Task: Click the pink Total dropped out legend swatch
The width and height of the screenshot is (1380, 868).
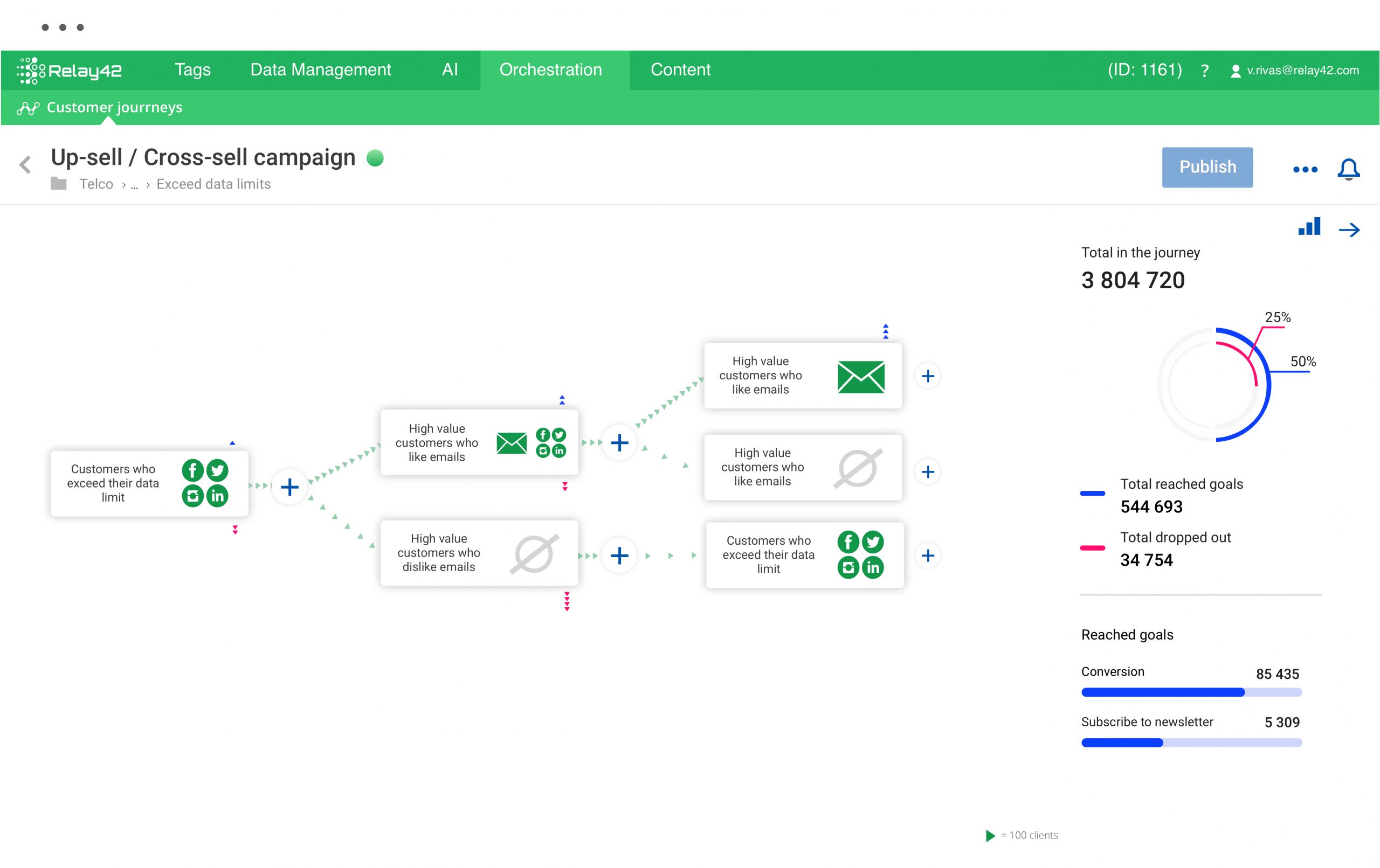Action: 1092,548
